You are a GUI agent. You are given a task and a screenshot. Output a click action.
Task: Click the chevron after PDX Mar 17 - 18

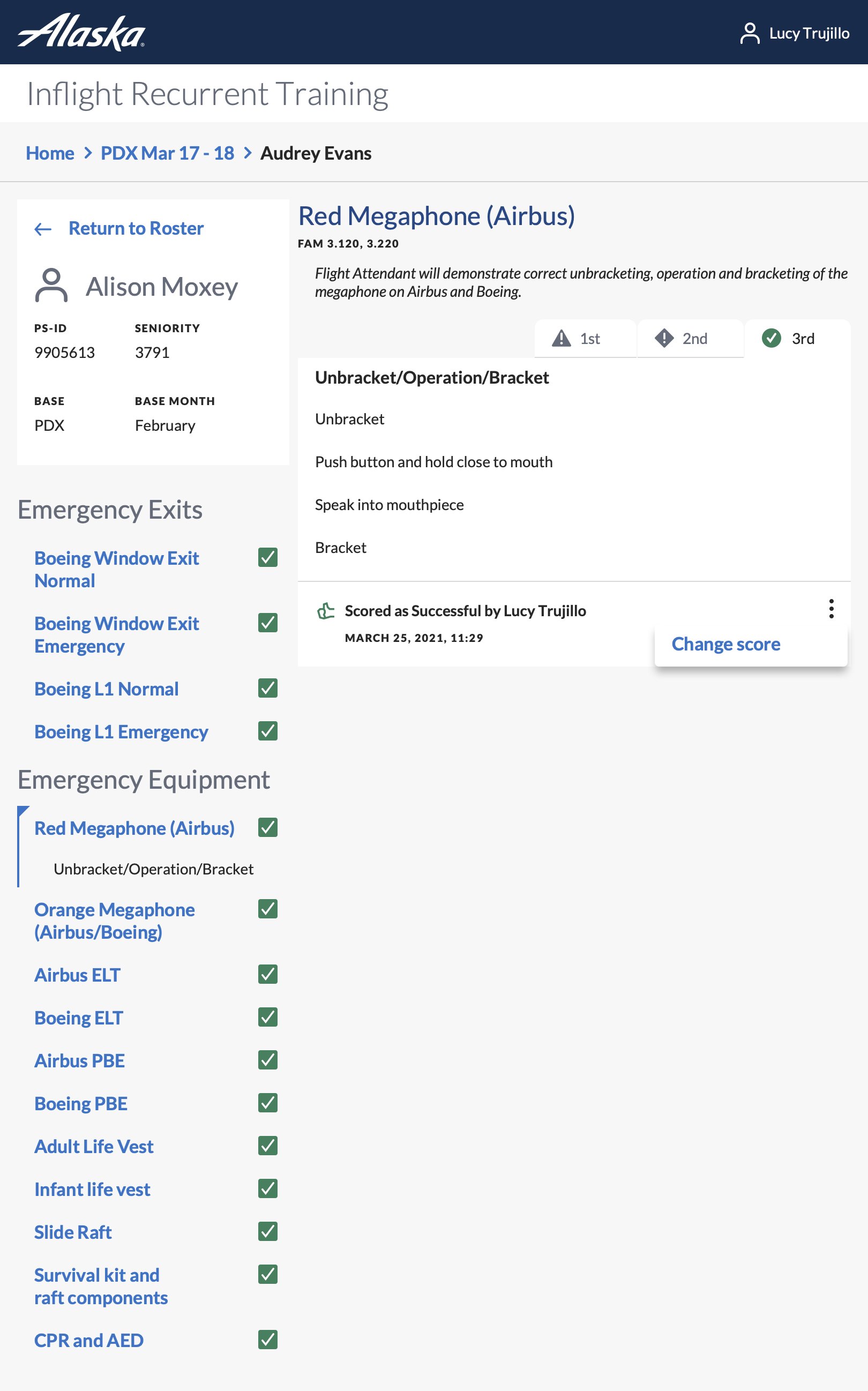(x=248, y=153)
